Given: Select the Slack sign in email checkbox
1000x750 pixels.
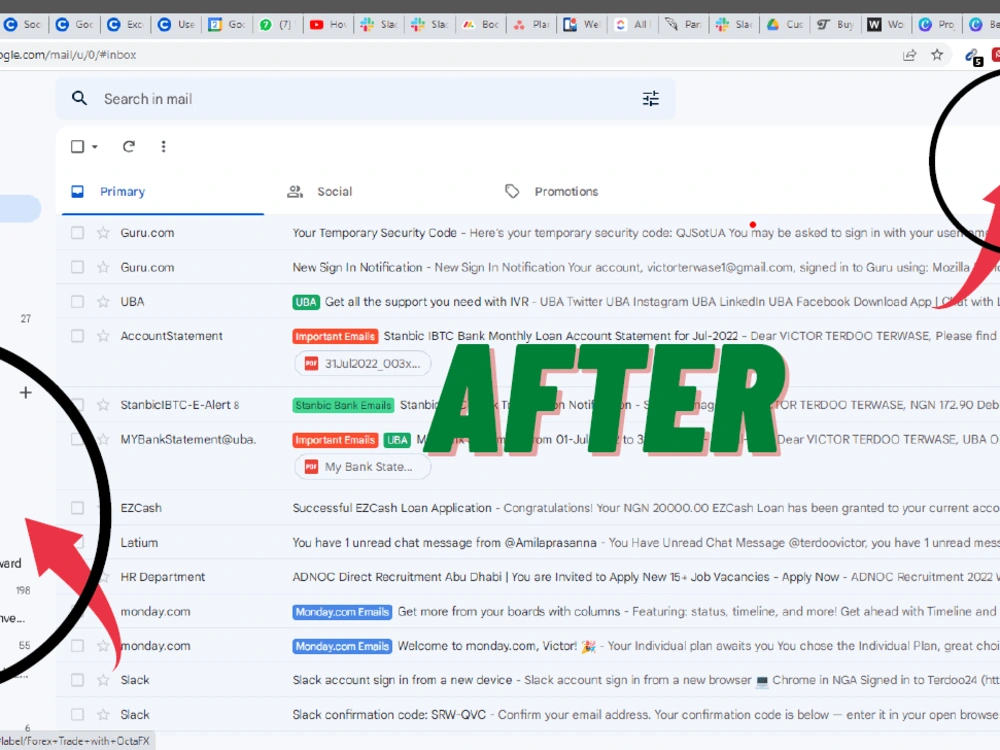Looking at the screenshot, I should [x=77, y=680].
